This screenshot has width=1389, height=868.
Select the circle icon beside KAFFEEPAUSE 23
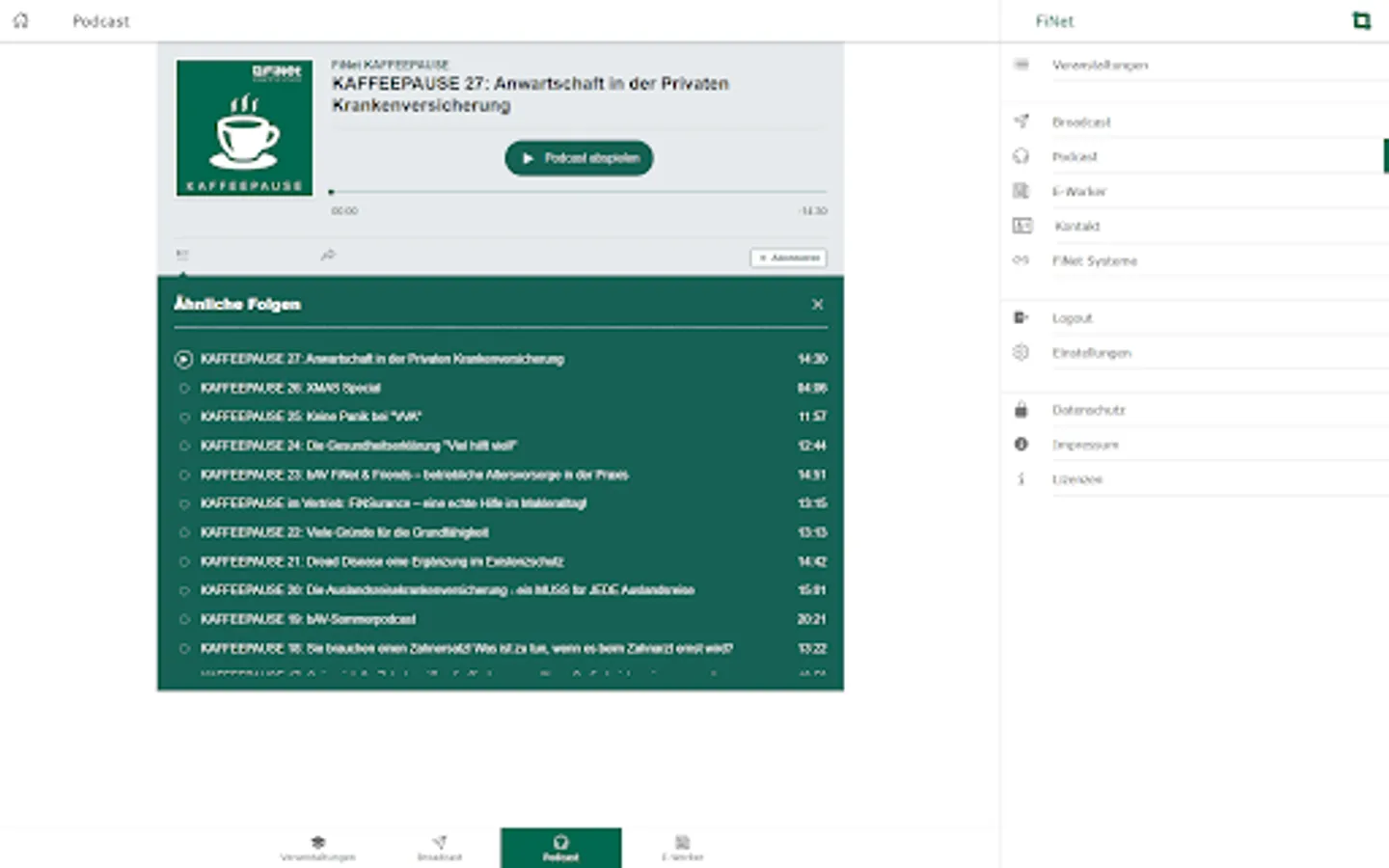click(183, 475)
